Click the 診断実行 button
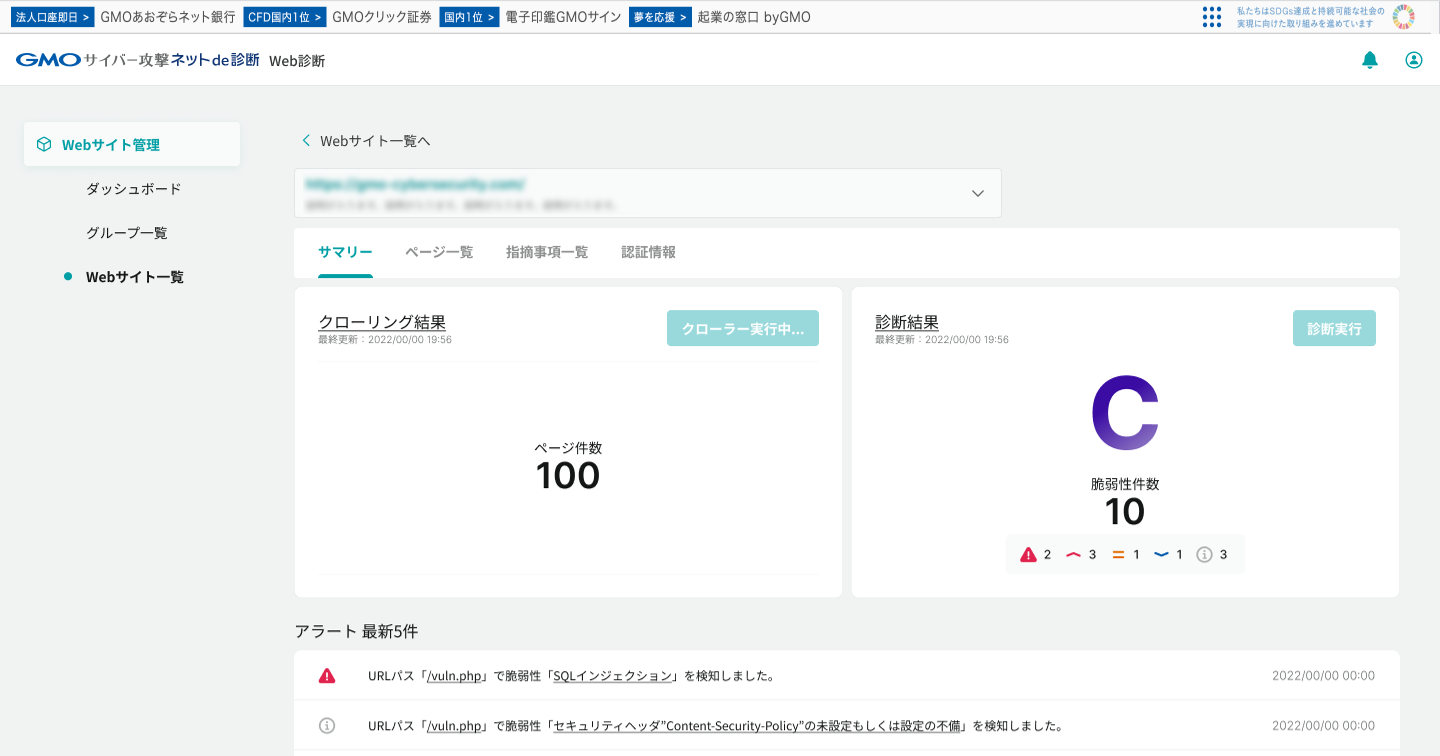1440x756 pixels. [1334, 328]
